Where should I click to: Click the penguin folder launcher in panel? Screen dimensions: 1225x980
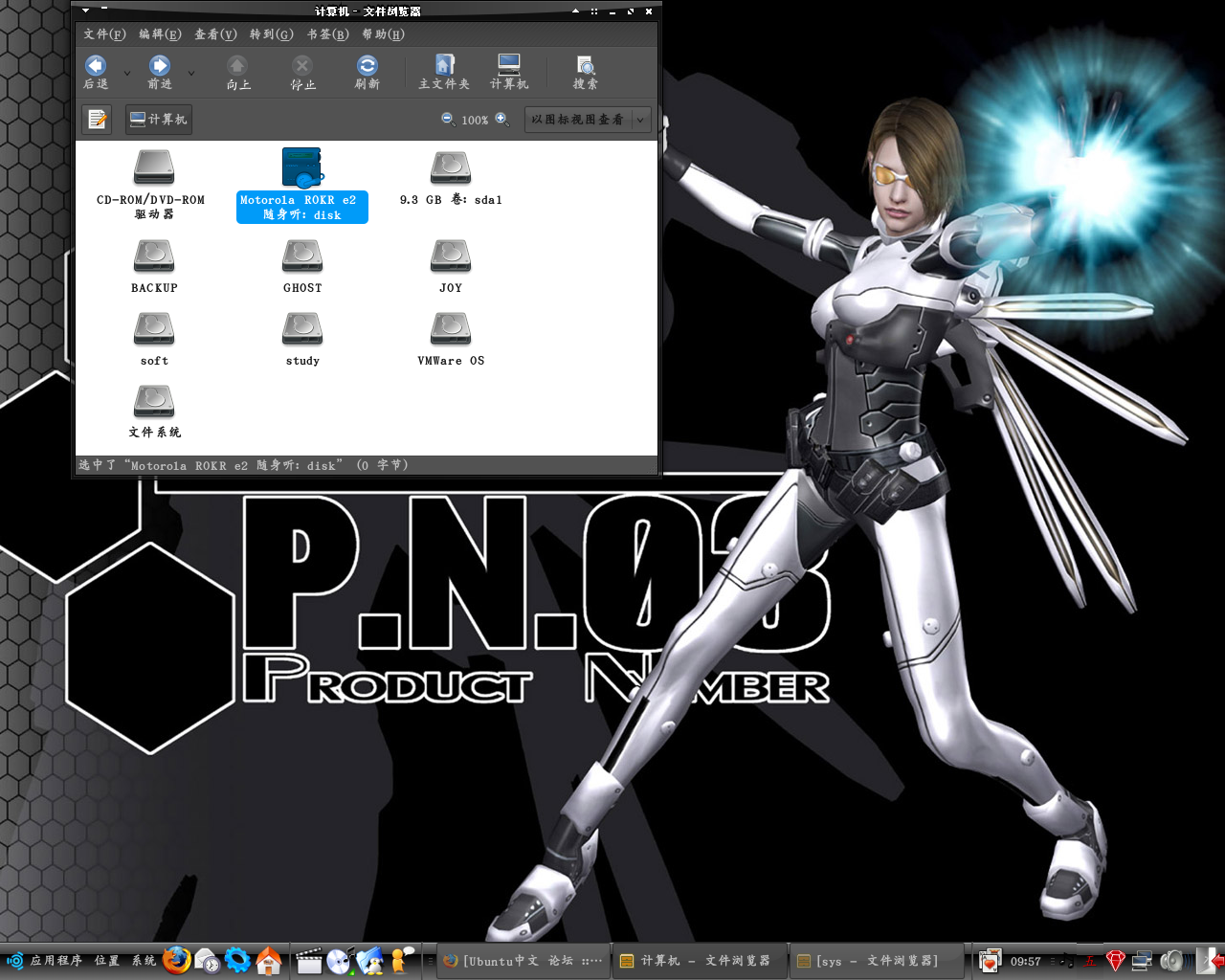click(x=371, y=960)
